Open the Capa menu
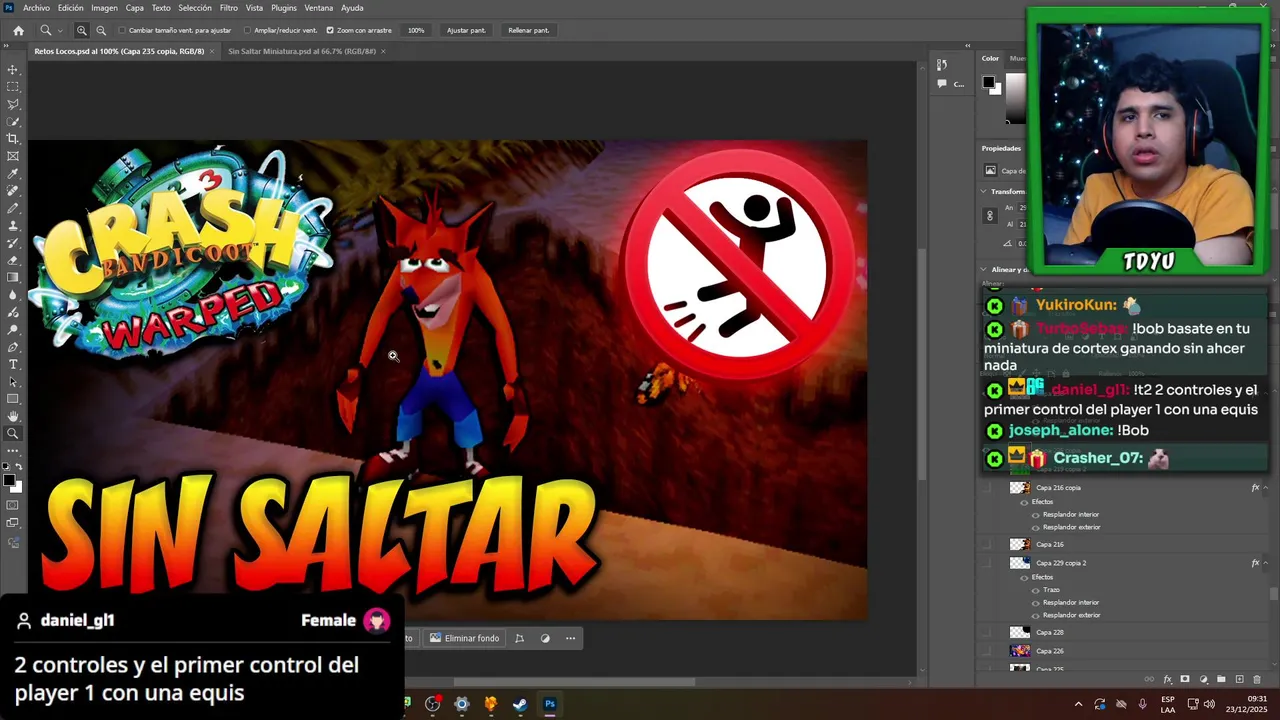Viewport: 1280px width, 720px height. point(134,8)
